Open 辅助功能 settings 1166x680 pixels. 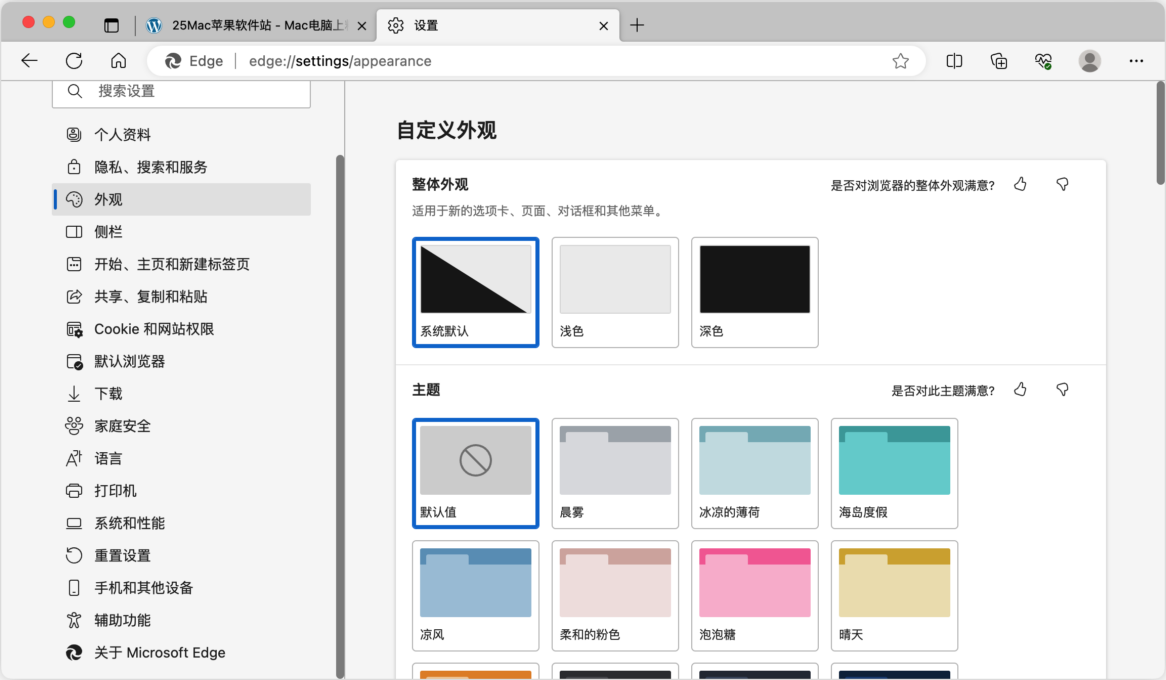point(181,620)
